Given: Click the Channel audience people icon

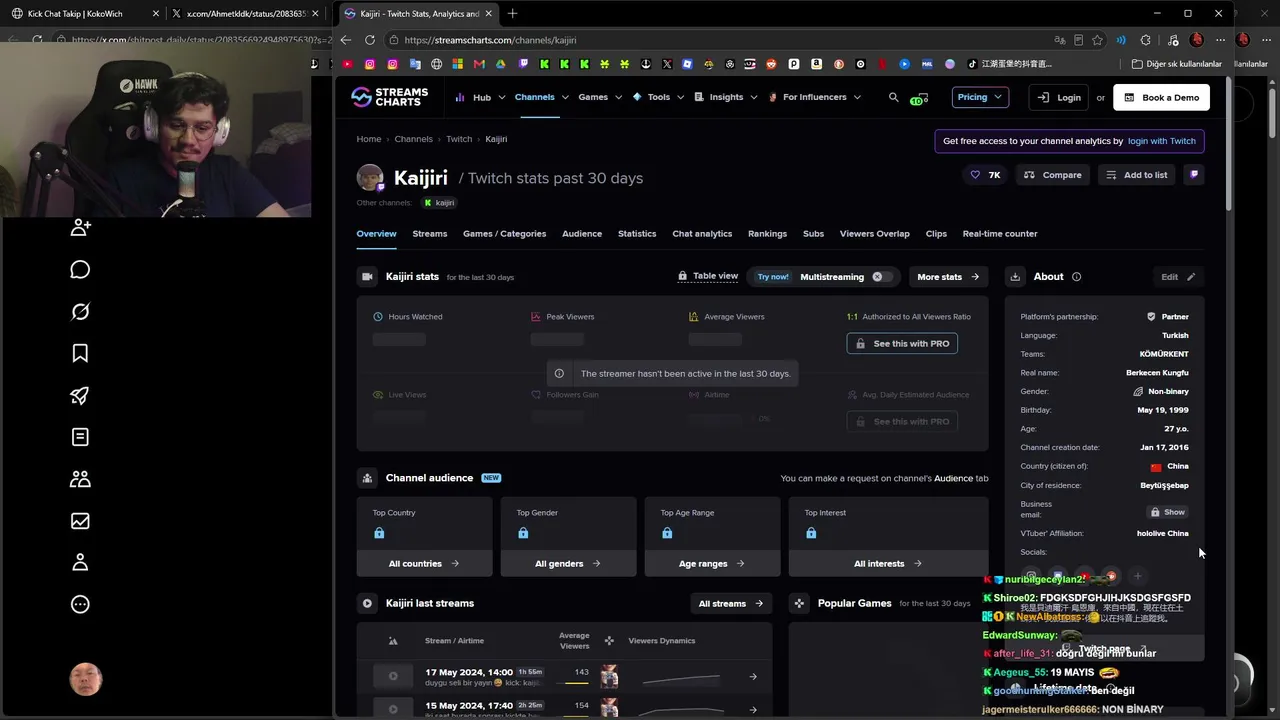Looking at the screenshot, I should 368,478.
